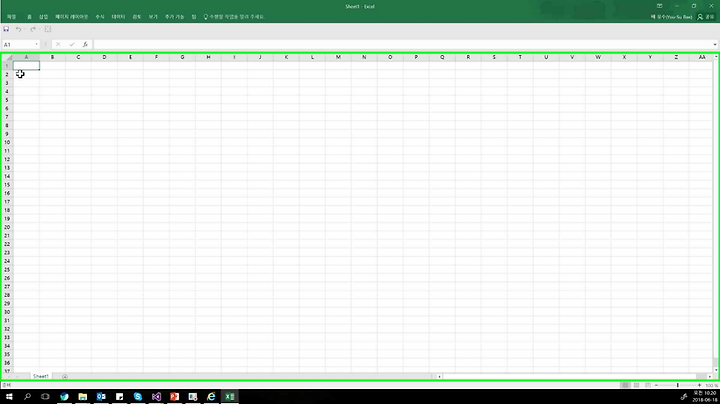
Task: Select column M header
Action: pos(338,57)
